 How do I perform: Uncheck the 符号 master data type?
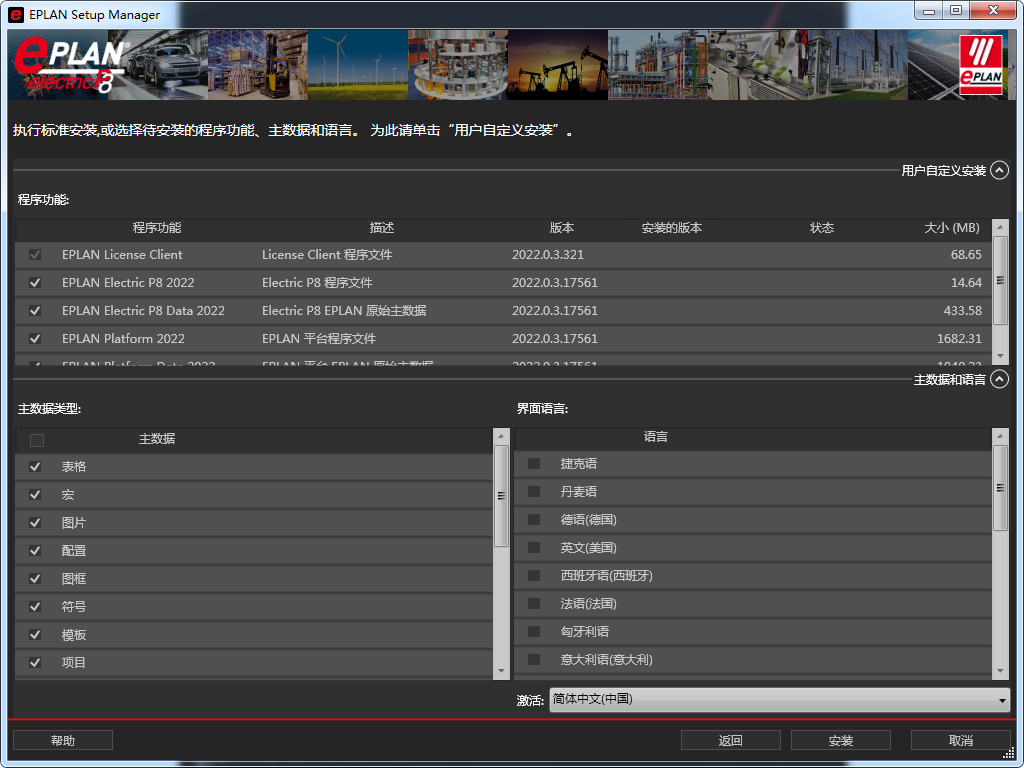coord(35,606)
